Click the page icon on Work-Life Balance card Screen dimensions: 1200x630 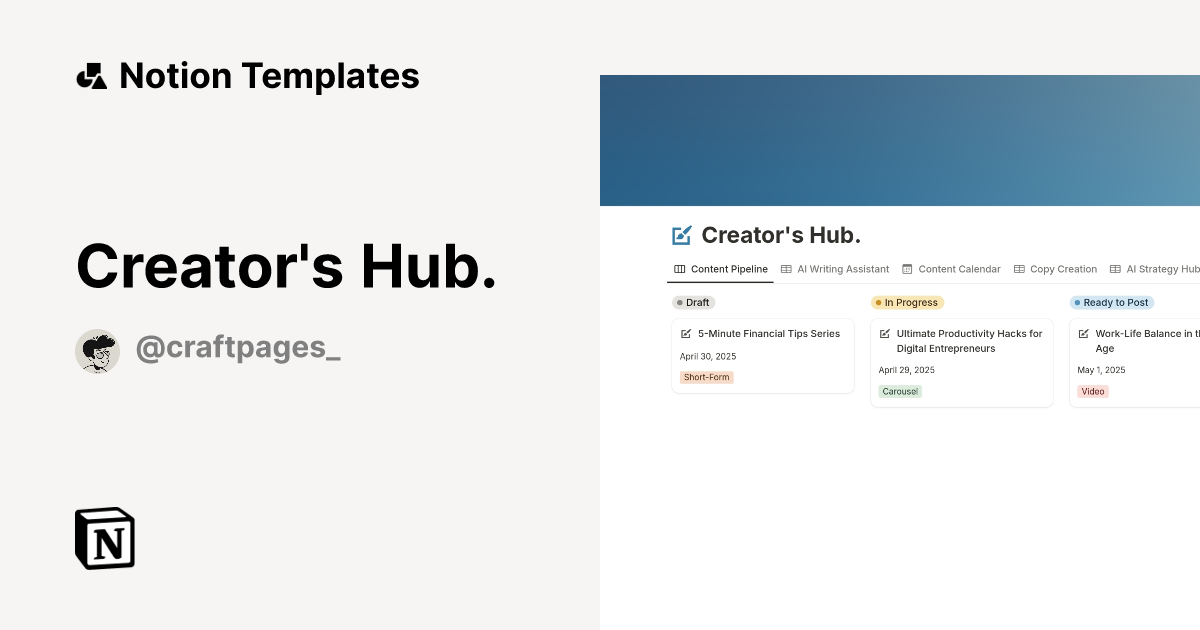tap(1082, 333)
